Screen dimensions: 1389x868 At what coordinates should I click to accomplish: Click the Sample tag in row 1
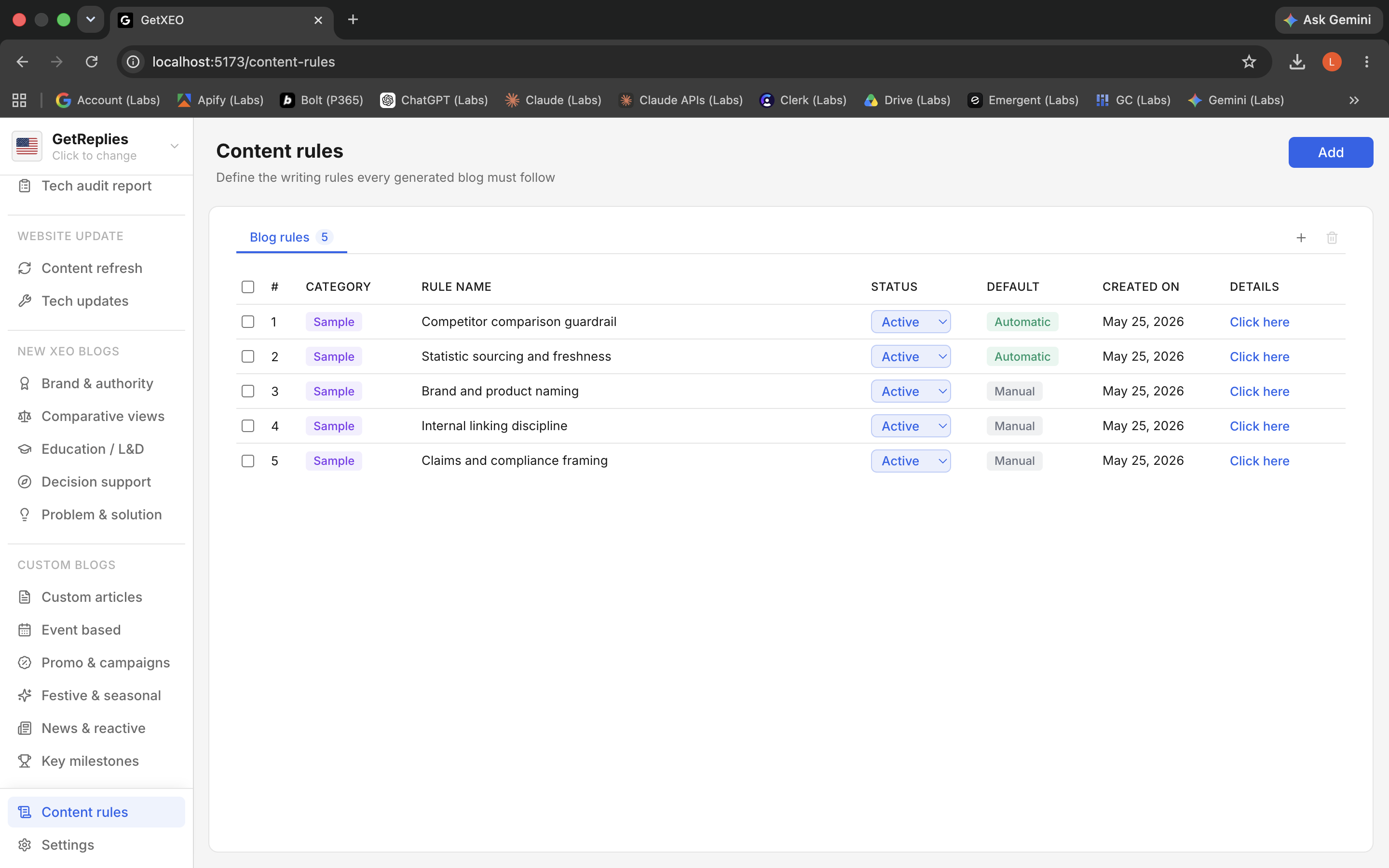tap(333, 322)
